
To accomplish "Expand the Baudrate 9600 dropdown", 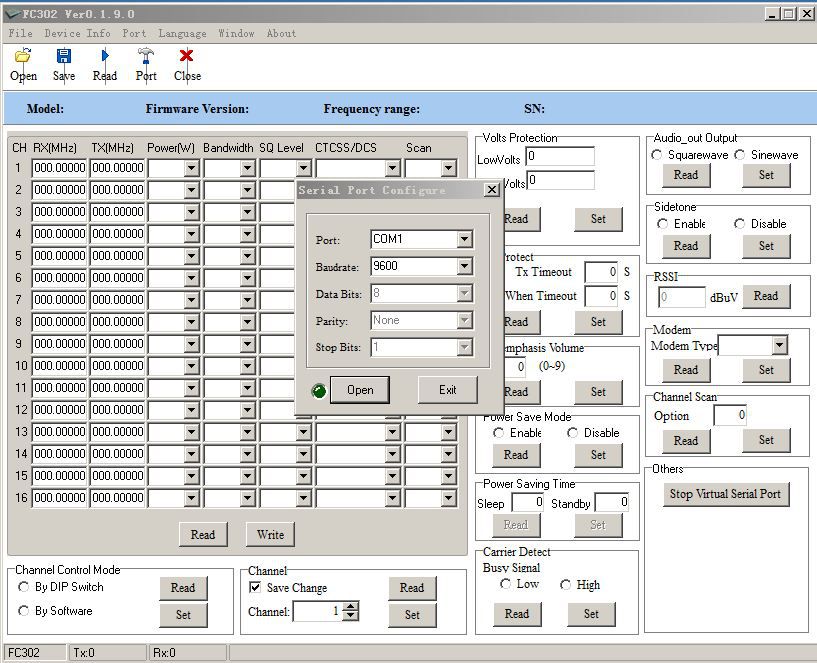I will pos(464,266).
